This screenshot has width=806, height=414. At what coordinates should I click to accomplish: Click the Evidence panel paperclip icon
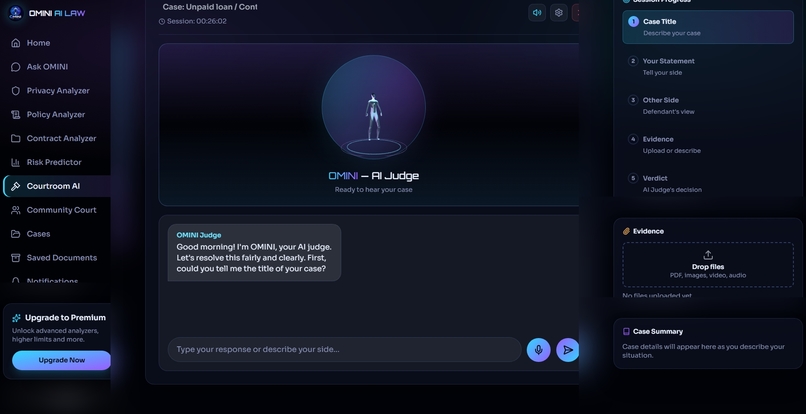(626, 231)
